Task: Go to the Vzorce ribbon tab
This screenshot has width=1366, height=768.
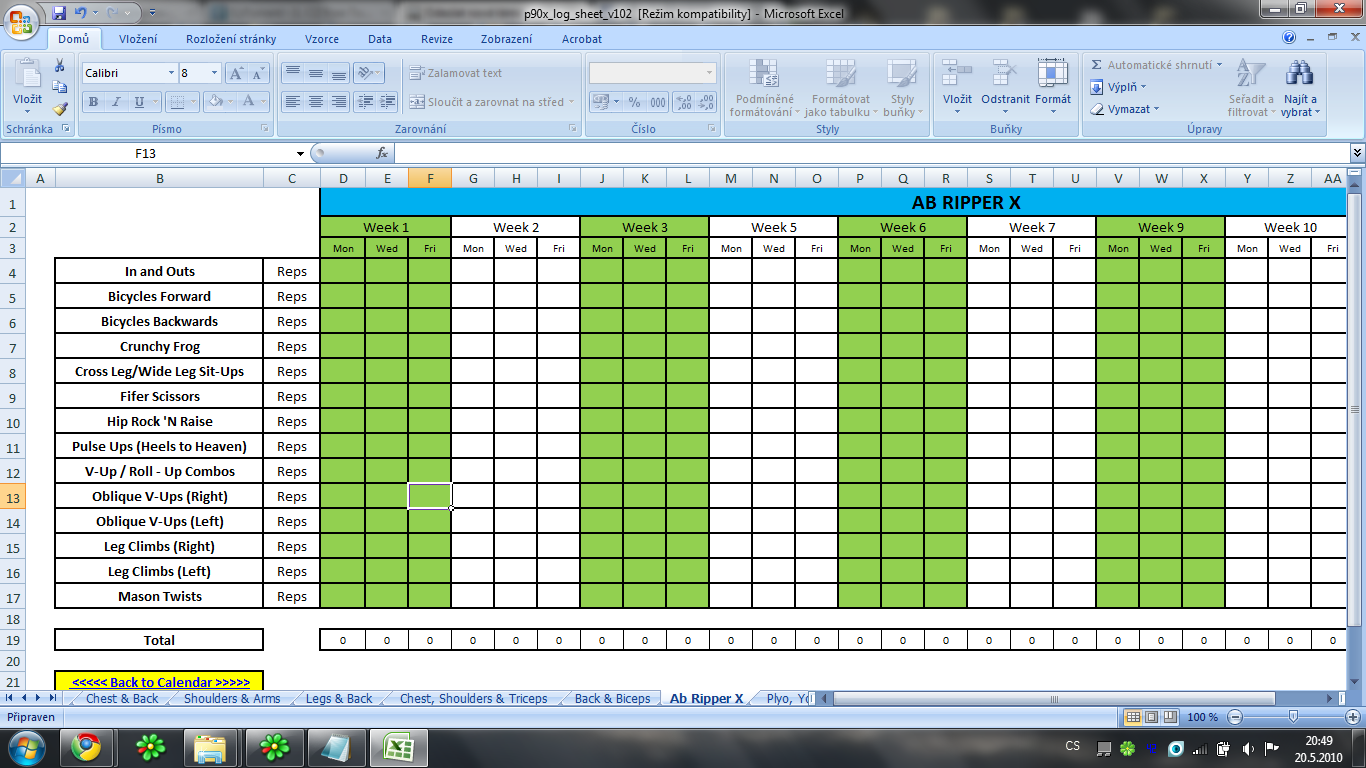Action: [x=322, y=39]
